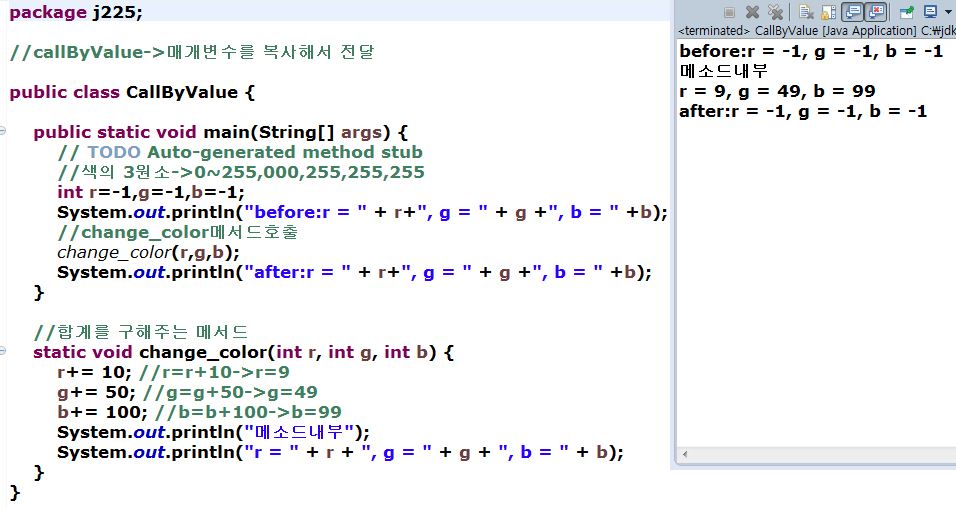956x509 pixels.
Task: Pin the current console
Action: tap(907, 12)
